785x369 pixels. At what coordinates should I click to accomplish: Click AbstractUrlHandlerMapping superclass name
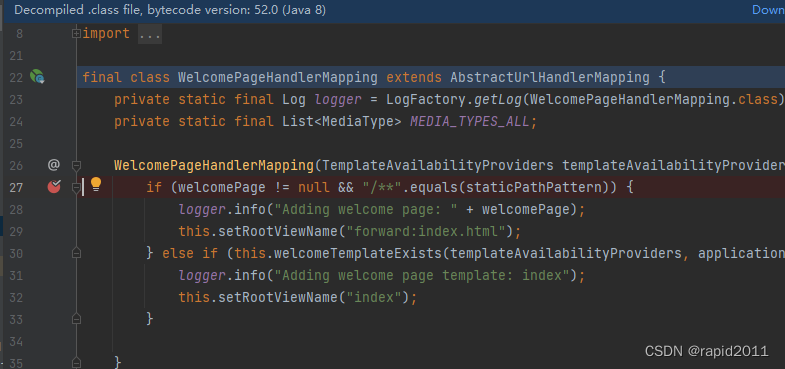click(550, 78)
